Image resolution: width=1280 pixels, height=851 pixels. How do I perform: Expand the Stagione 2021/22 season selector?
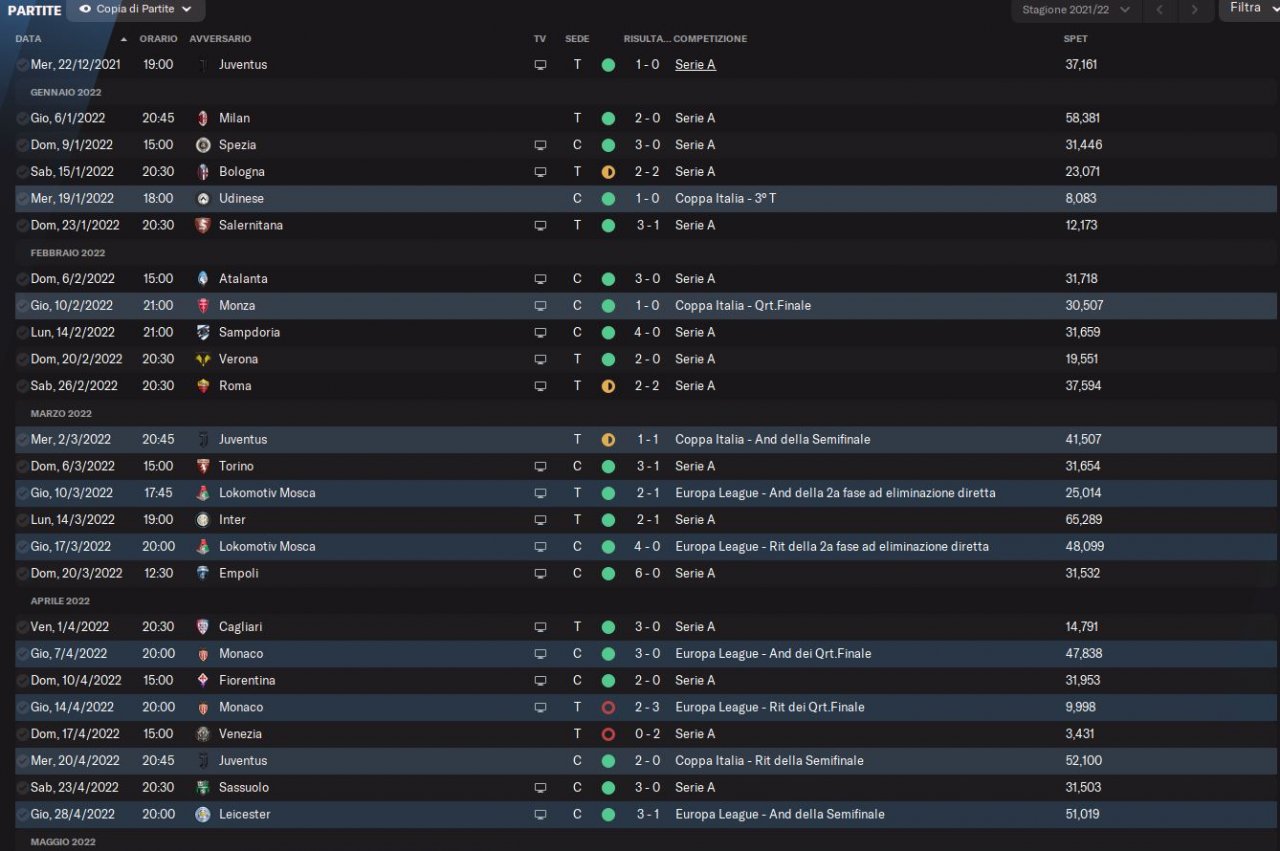click(x=1076, y=10)
